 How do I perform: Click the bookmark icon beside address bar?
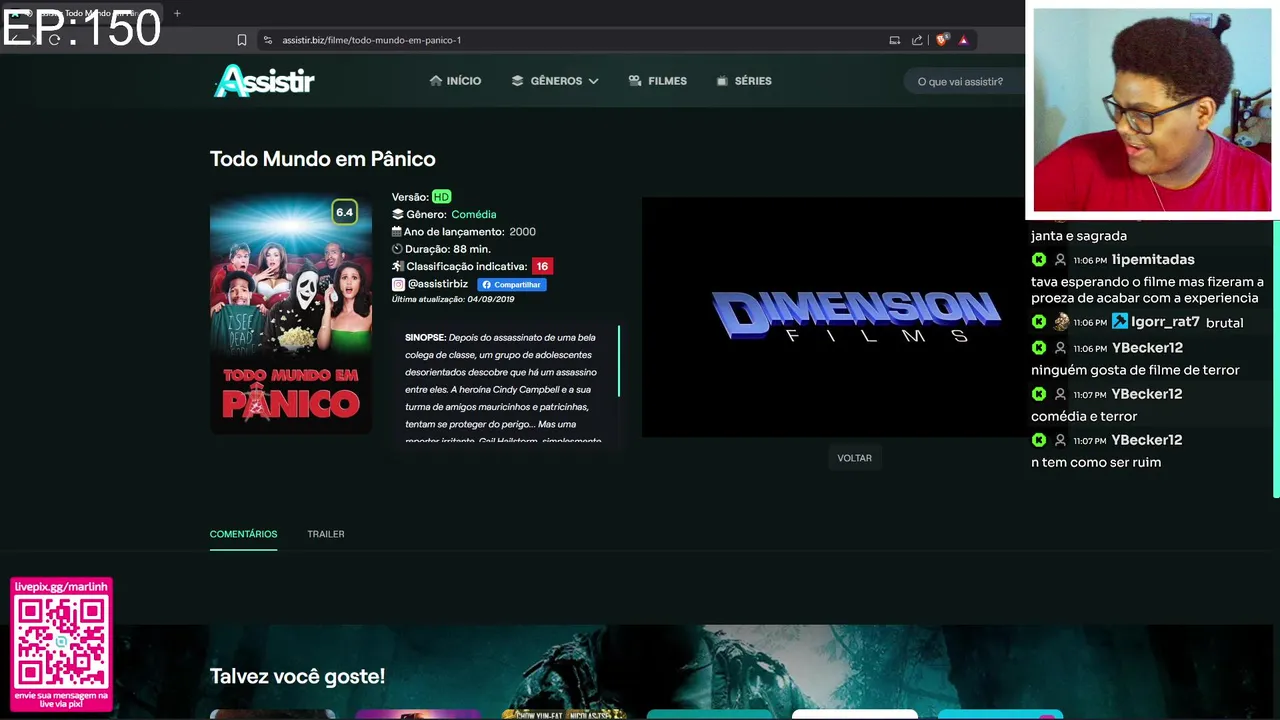click(x=241, y=40)
